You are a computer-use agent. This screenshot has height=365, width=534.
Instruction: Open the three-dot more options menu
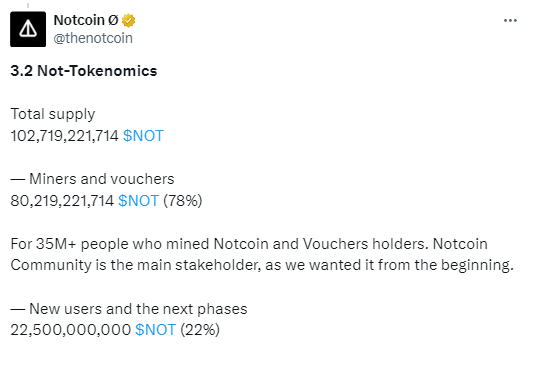point(510,21)
